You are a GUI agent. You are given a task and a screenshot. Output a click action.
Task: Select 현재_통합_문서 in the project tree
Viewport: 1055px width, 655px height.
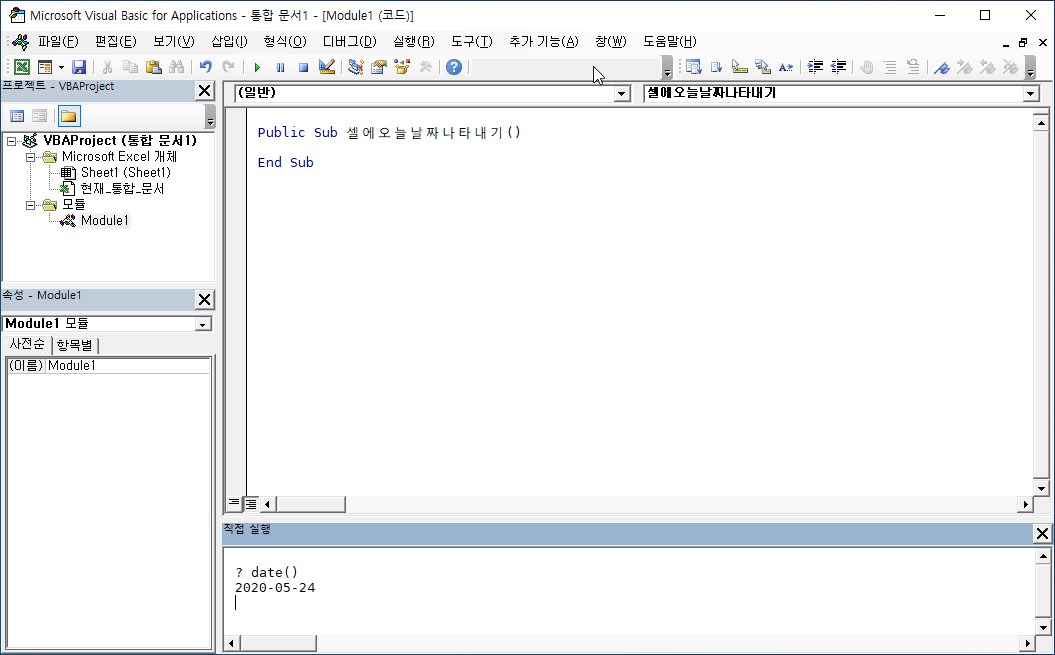(x=122, y=188)
